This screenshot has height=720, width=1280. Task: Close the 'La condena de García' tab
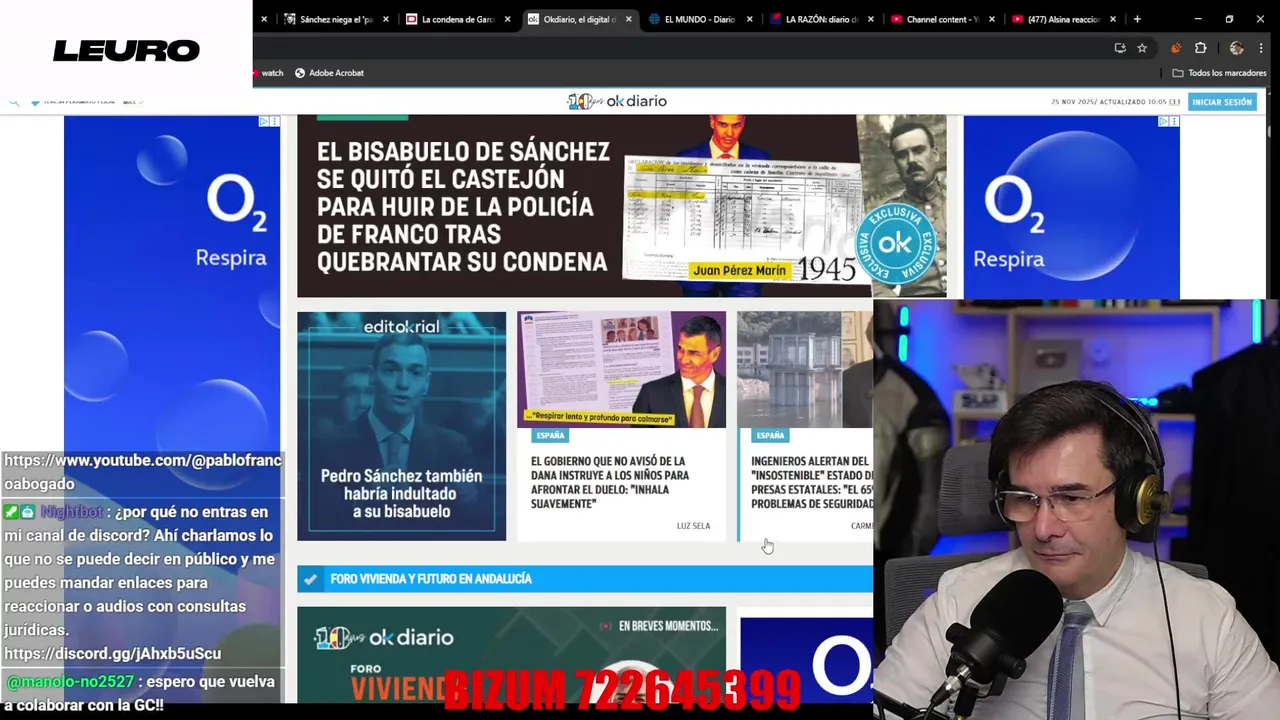pyautogui.click(x=508, y=19)
